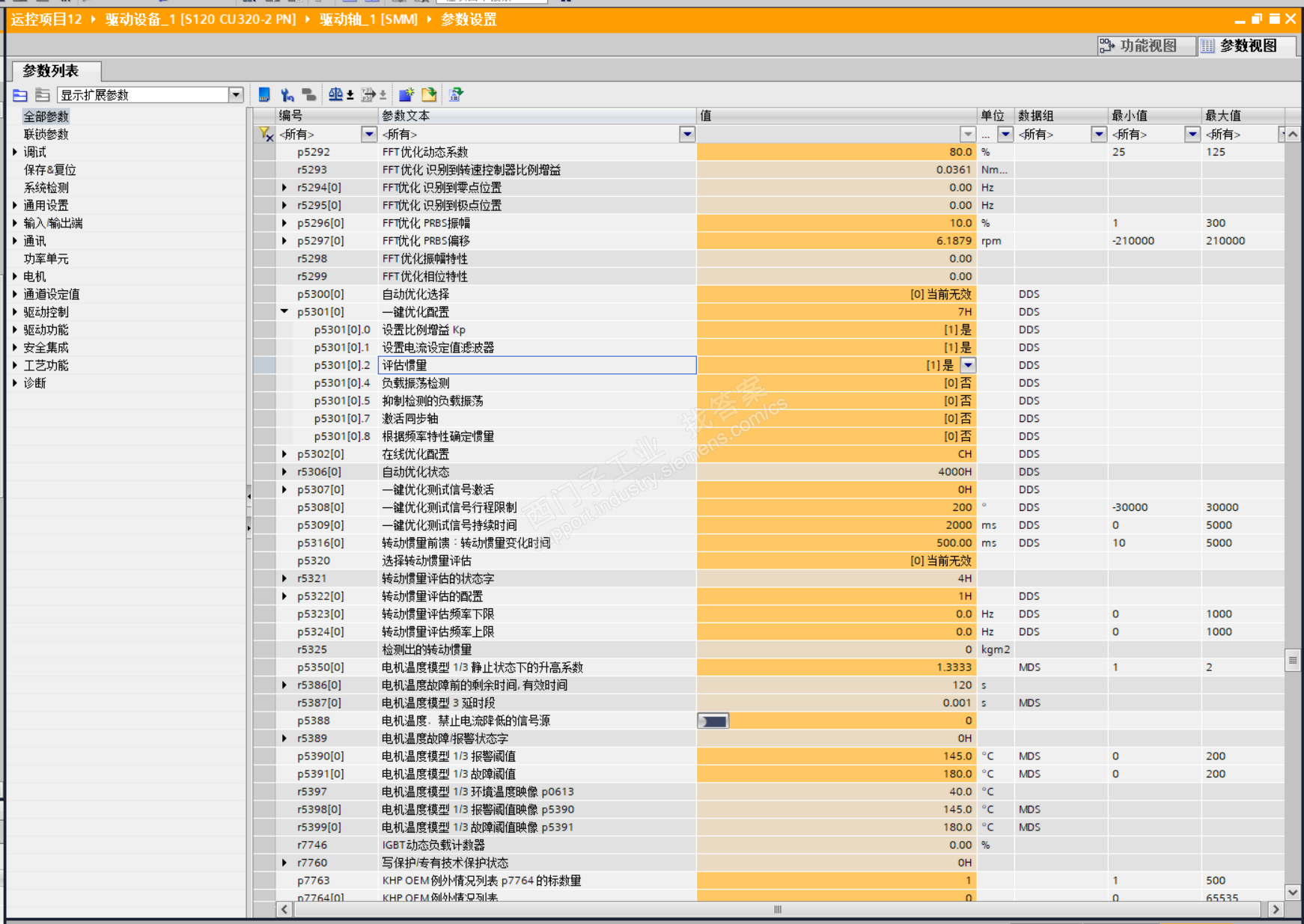Select 全部参数 in the navigation tree
This screenshot has width=1304, height=924.
(x=46, y=117)
